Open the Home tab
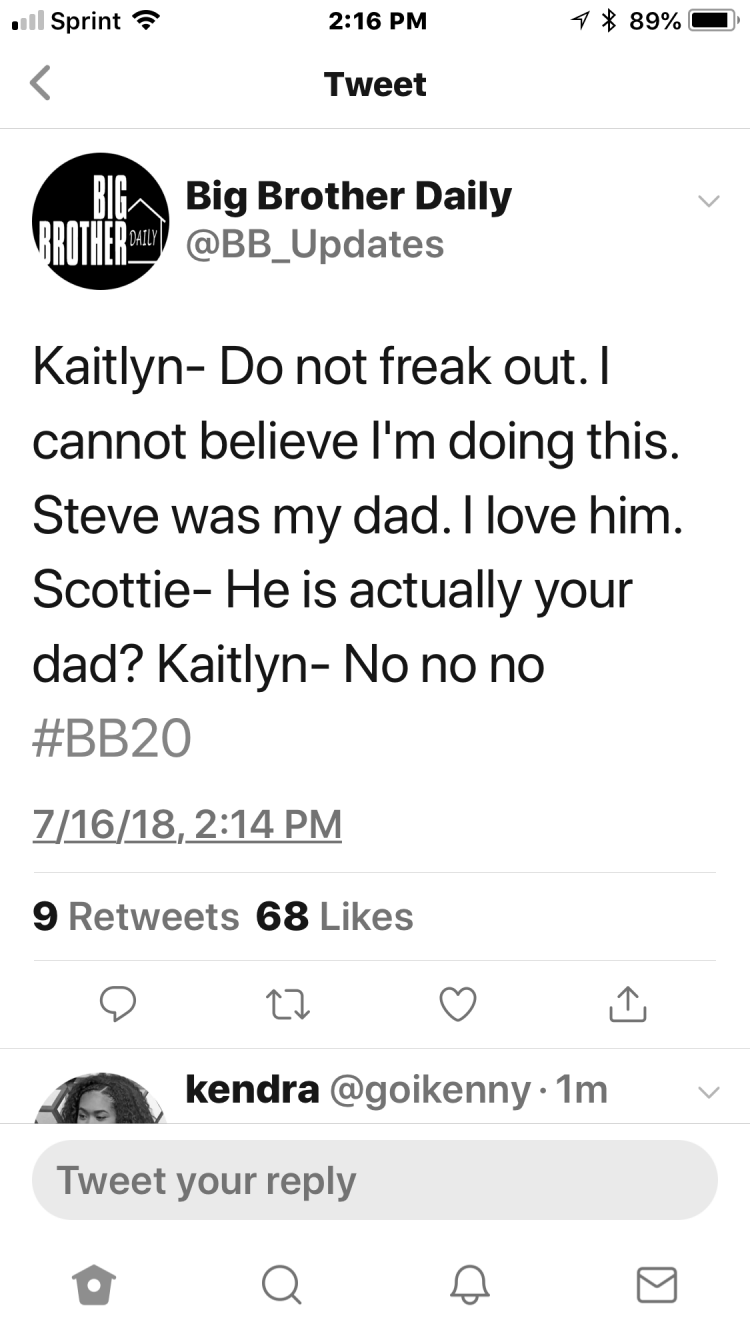This screenshot has width=750, height=1334. [x=94, y=1282]
